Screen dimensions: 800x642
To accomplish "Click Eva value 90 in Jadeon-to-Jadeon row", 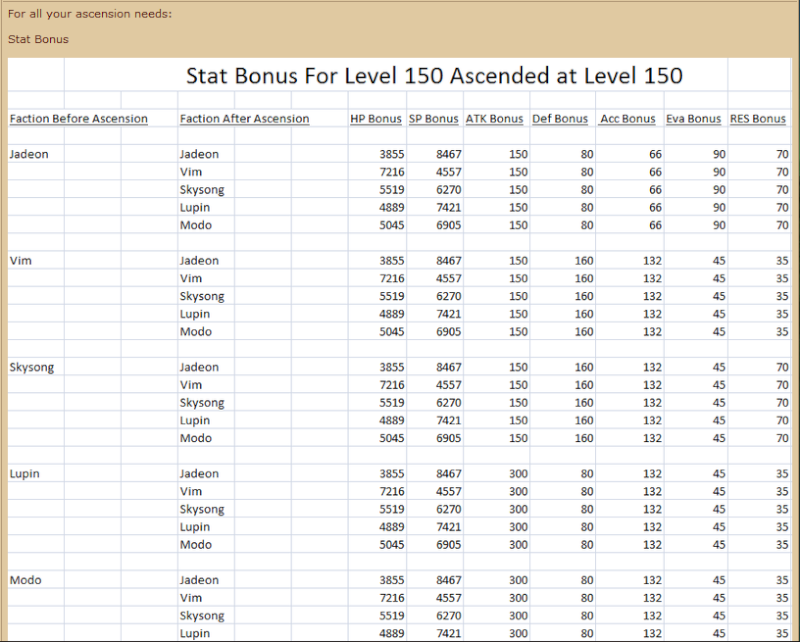I will 719,154.
